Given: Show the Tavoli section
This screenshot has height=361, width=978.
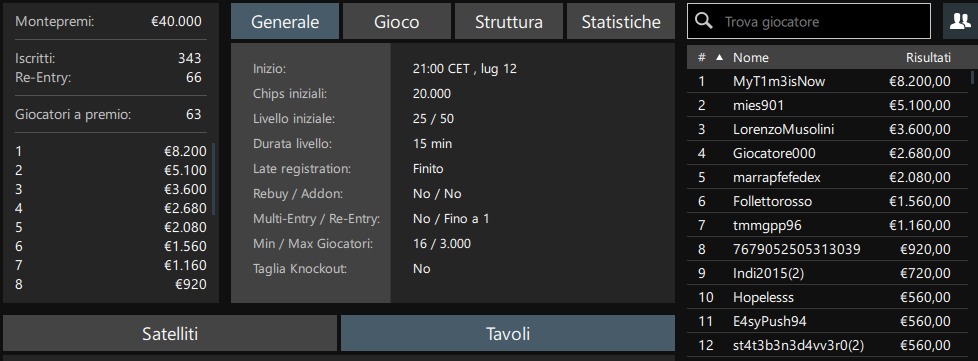Looking at the screenshot, I should point(508,334).
